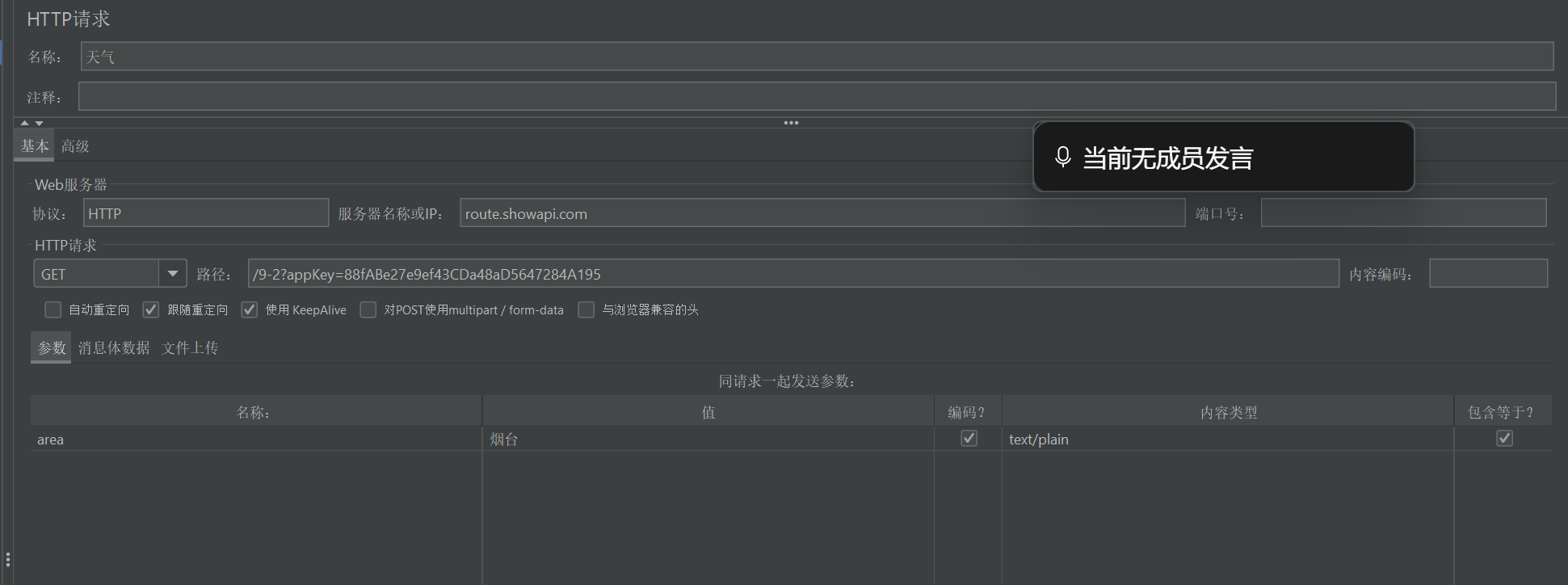Screen dimensions: 1568x585
Task: Open the GET method dropdown arrow
Action: [x=173, y=274]
